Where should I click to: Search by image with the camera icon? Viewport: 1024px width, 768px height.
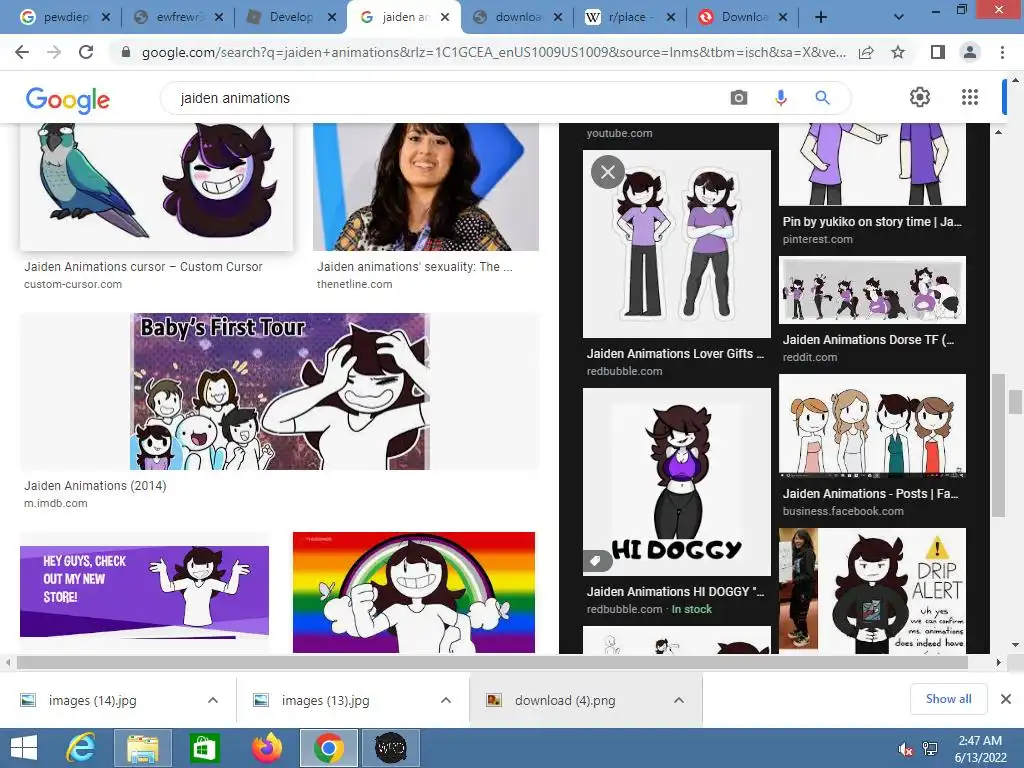tap(739, 98)
